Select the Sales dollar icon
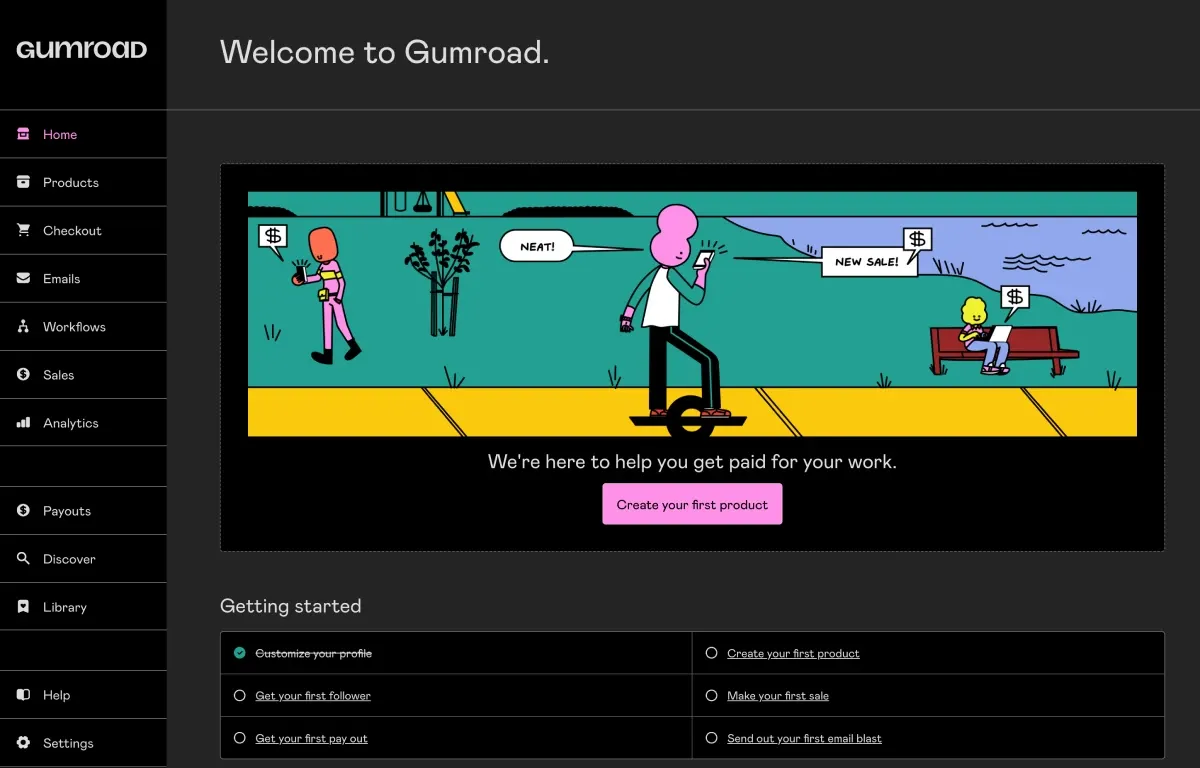Image resolution: width=1200 pixels, height=768 pixels. point(24,374)
